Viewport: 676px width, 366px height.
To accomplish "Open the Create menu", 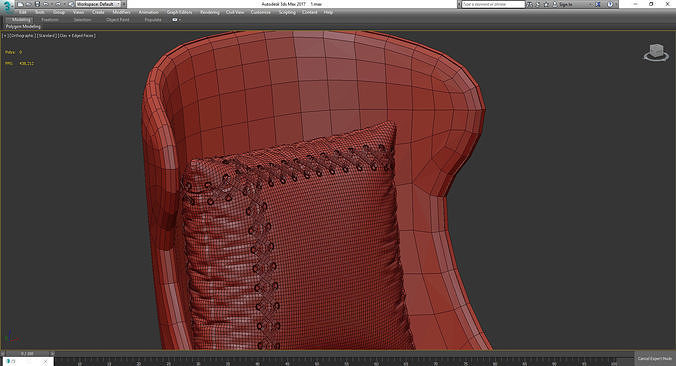I will point(98,12).
